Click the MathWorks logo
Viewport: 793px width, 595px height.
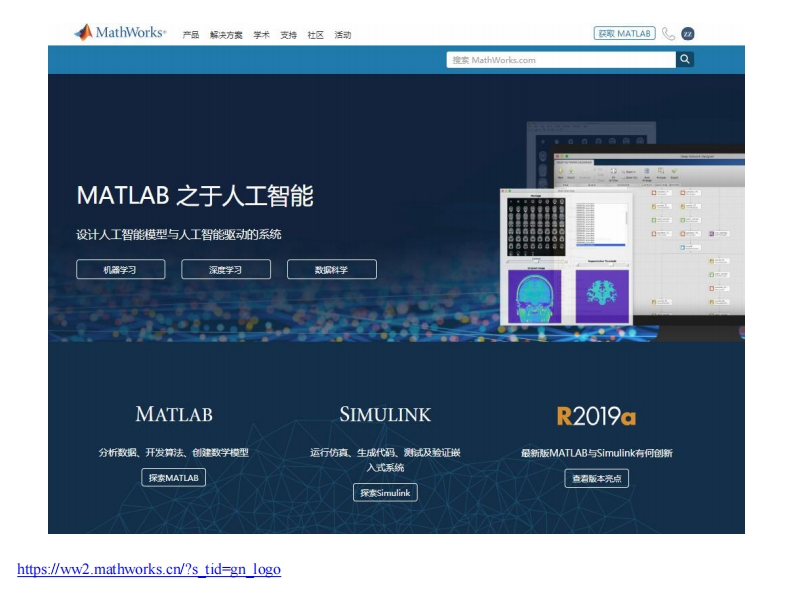(120, 33)
